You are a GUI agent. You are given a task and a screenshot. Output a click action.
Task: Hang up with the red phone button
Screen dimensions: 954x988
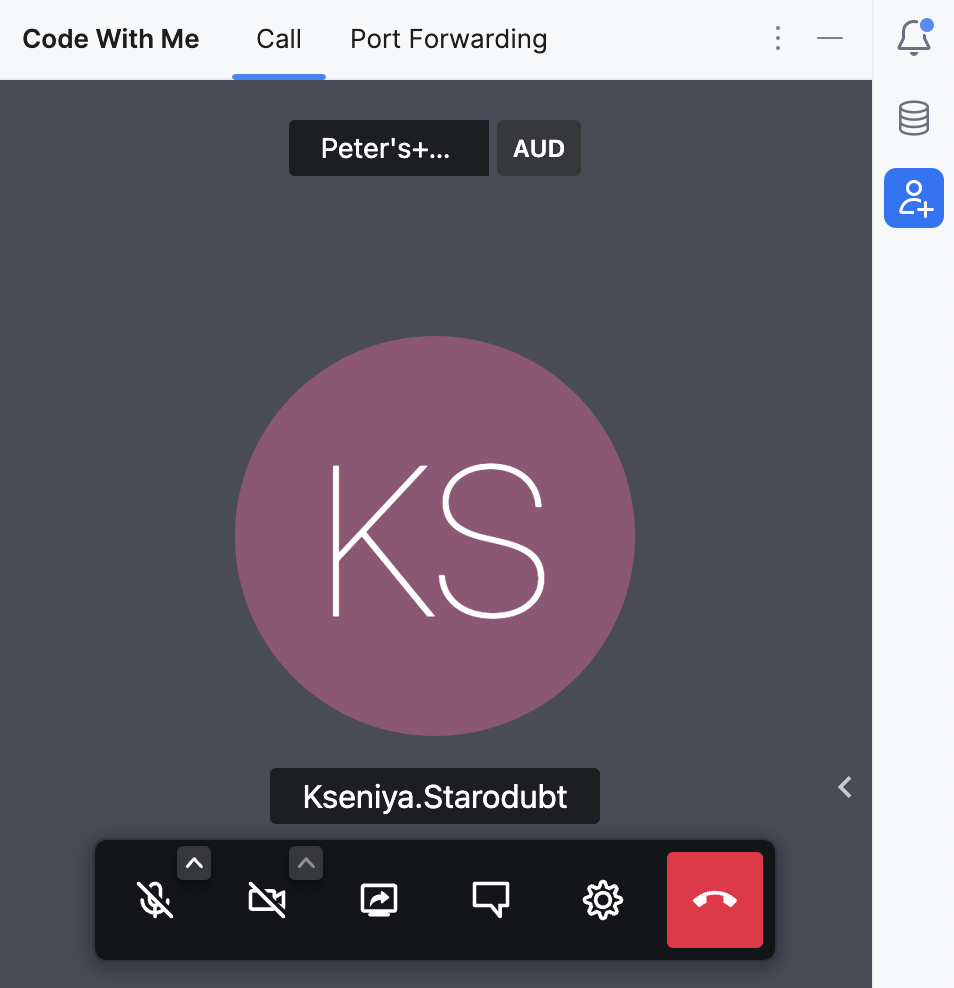coord(715,900)
